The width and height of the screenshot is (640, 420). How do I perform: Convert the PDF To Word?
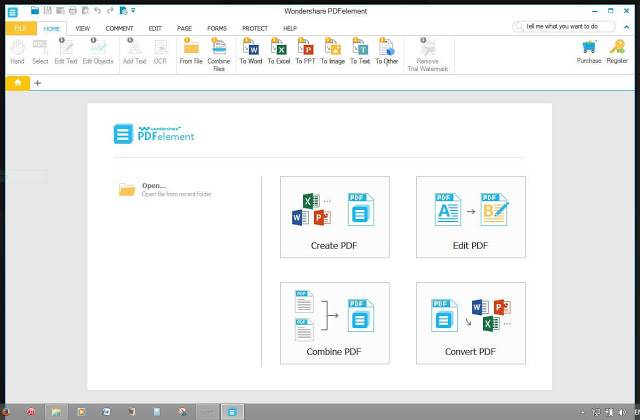[x=251, y=52]
